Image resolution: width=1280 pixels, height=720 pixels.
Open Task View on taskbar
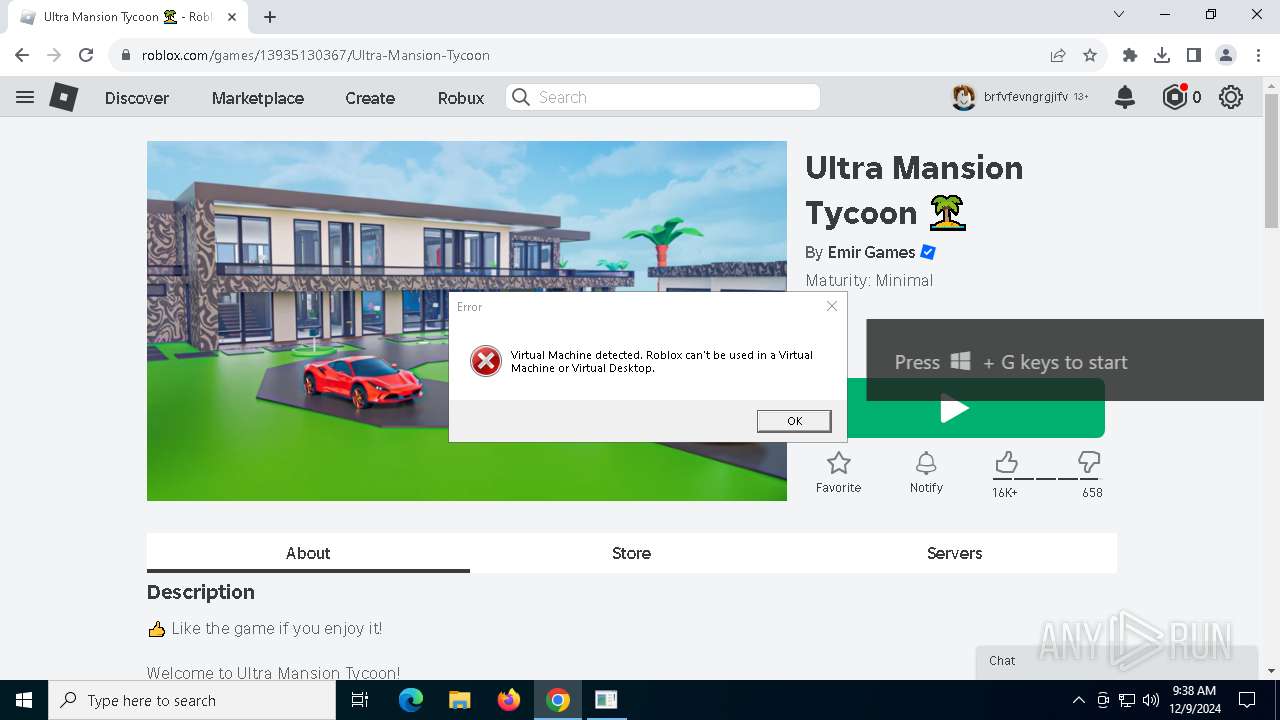tap(360, 700)
